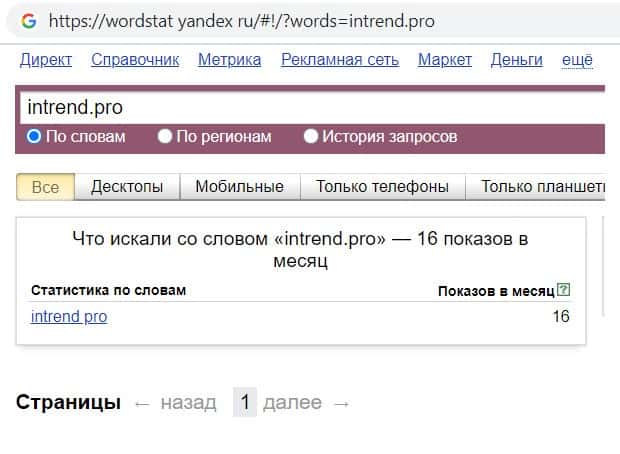Click the Страницы pagination label
620x454 pixels.
click(68, 402)
